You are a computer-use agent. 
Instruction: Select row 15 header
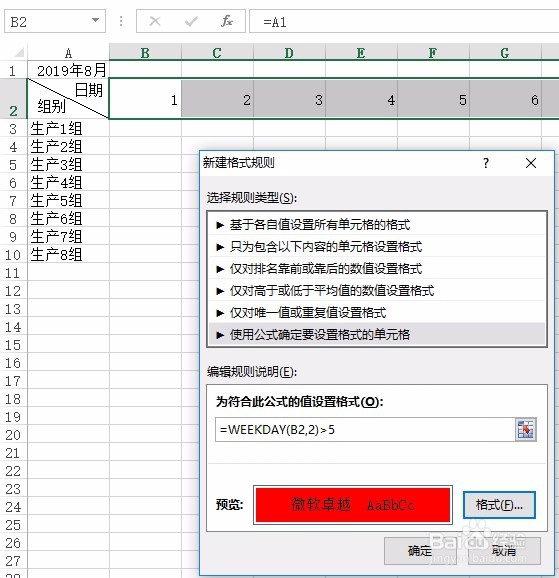pos(13,345)
